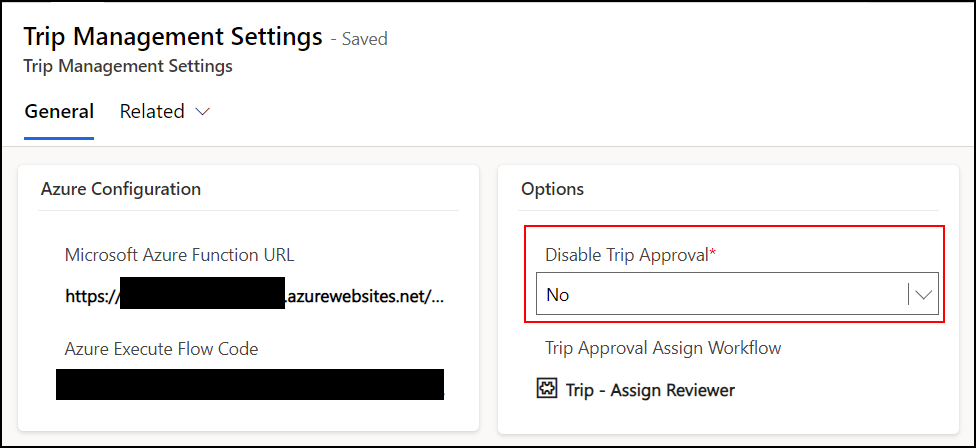
Task: Click the Disable Trip Approval label
Action: [626, 255]
